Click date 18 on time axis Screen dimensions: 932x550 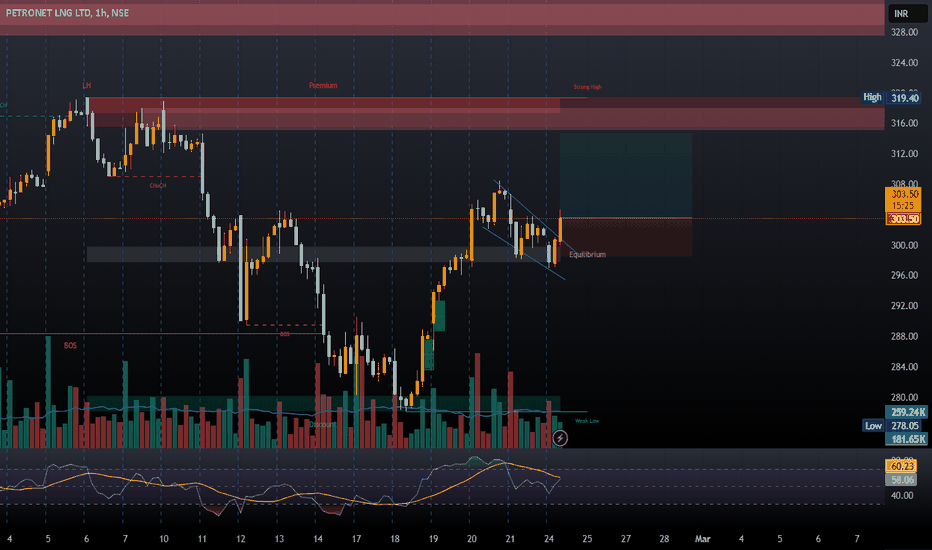(x=395, y=539)
